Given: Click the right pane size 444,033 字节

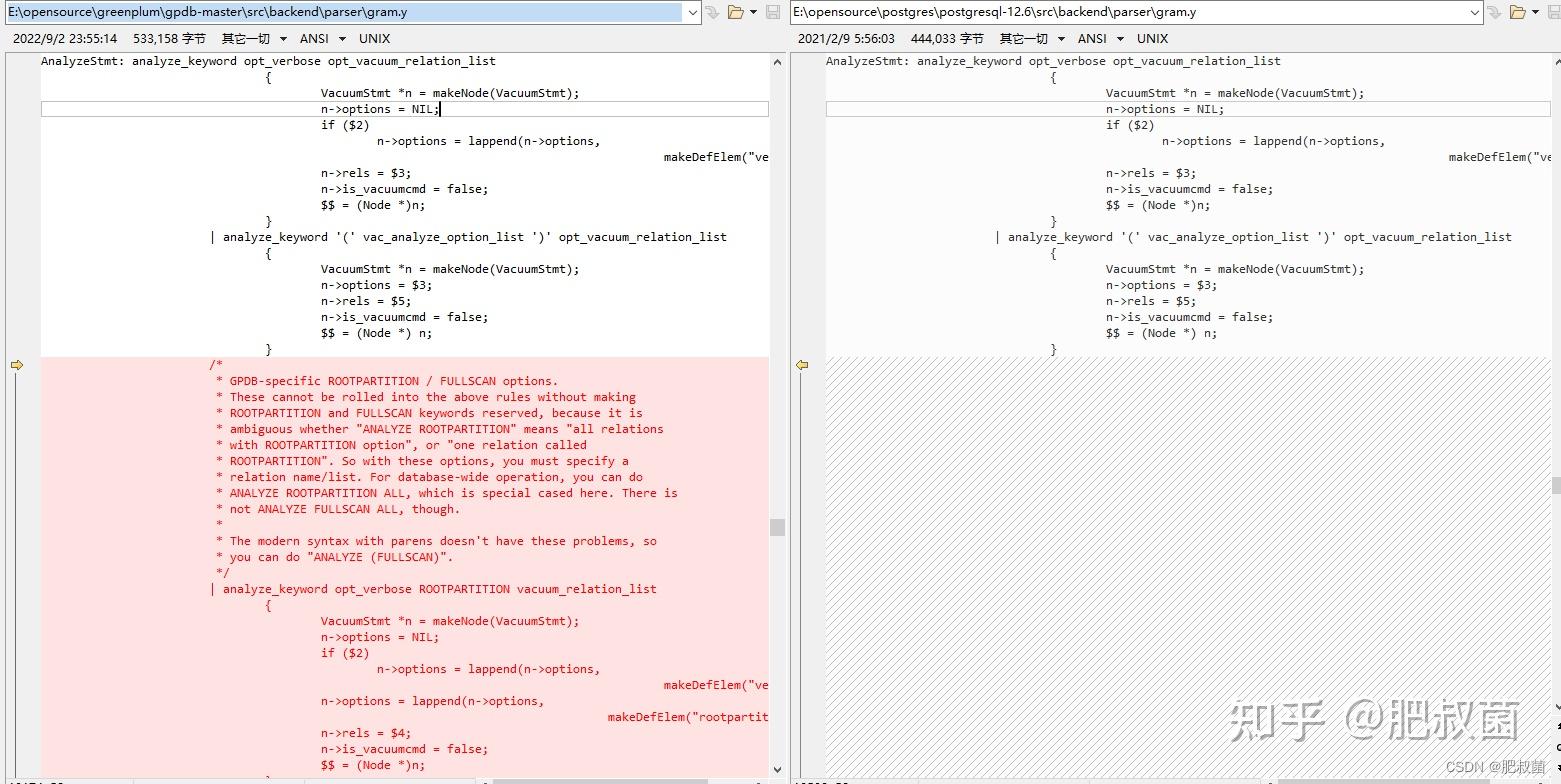Looking at the screenshot, I should click(947, 38).
